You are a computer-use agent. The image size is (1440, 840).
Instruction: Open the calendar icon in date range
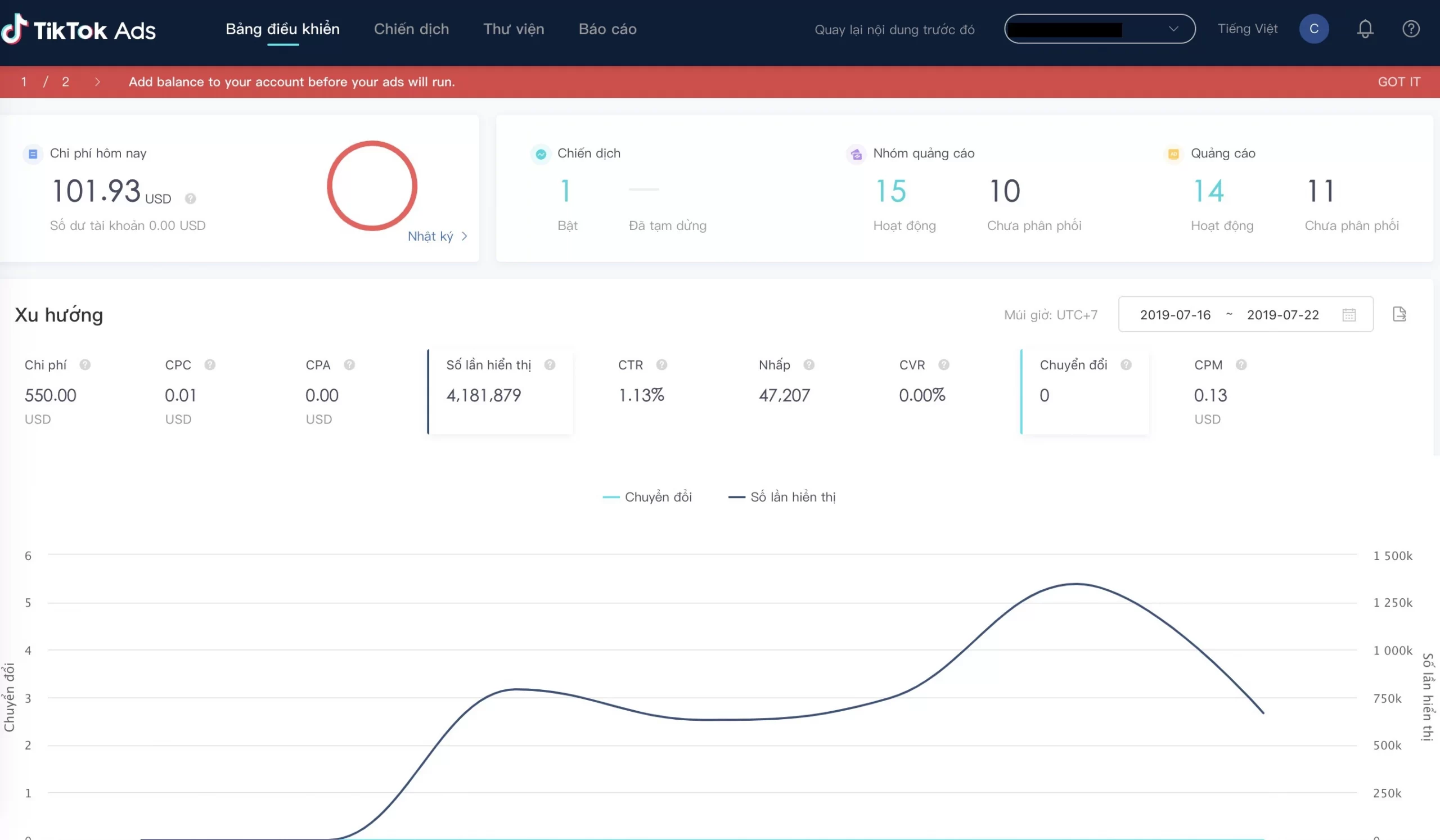click(1348, 315)
